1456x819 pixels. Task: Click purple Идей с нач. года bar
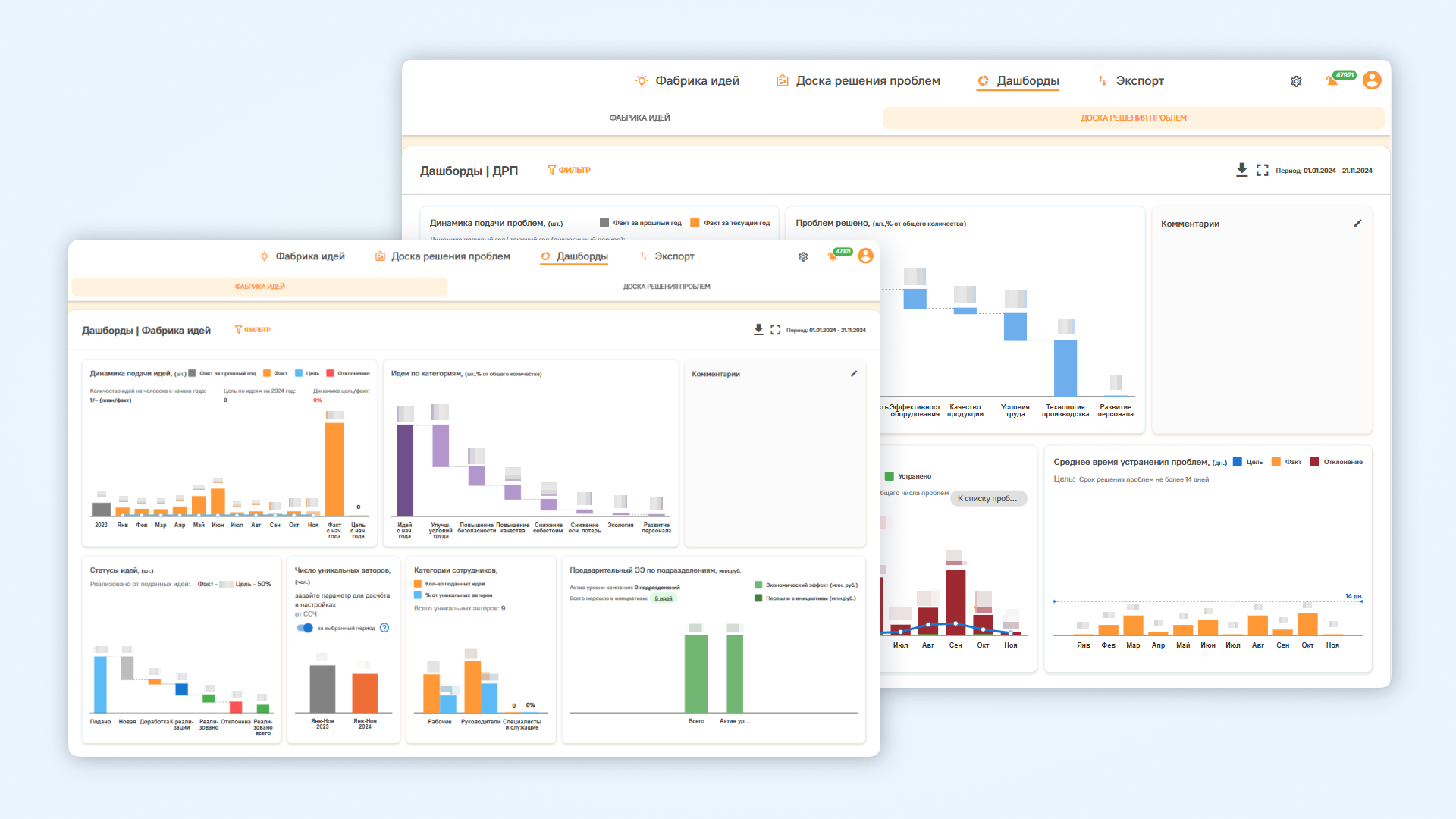pyautogui.click(x=405, y=470)
